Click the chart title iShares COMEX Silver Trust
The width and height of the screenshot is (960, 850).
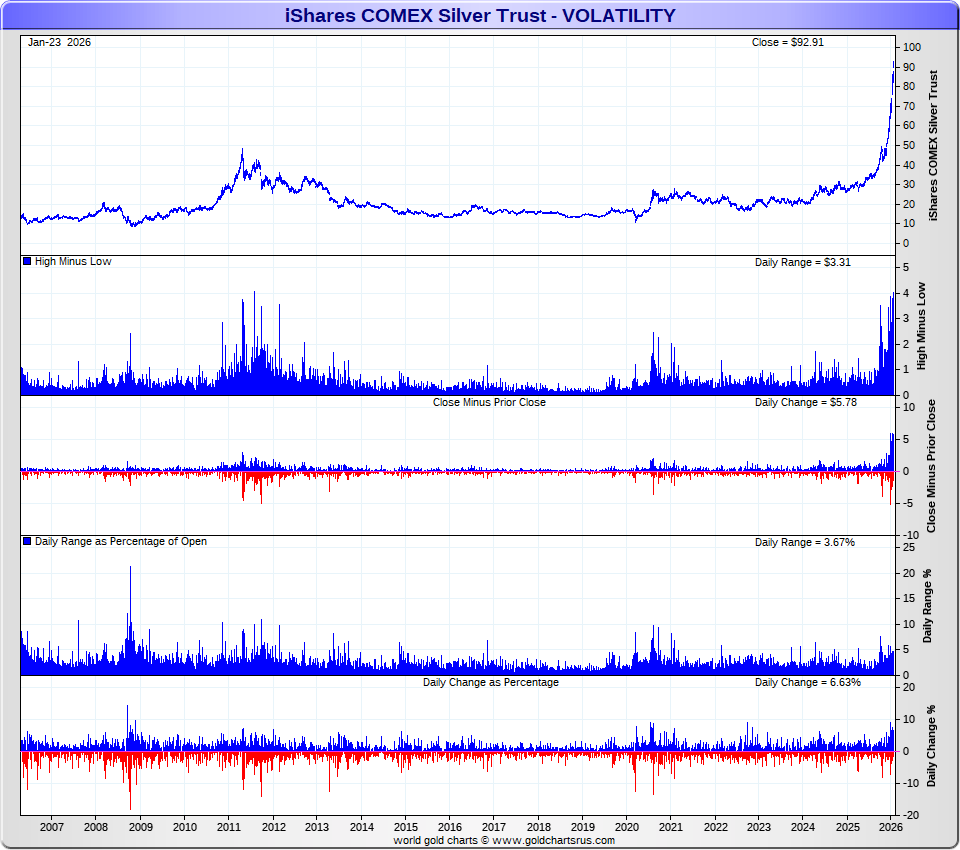[x=480, y=15]
